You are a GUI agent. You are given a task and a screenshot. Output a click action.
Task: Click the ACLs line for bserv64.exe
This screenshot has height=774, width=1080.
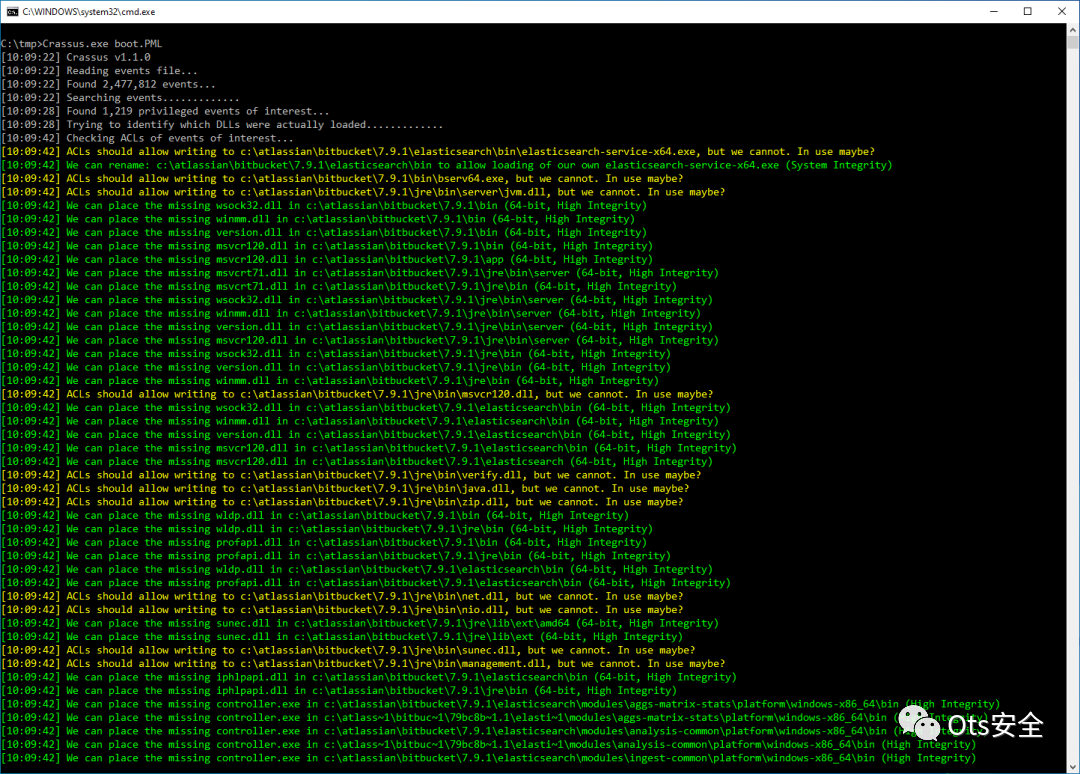click(x=342, y=178)
